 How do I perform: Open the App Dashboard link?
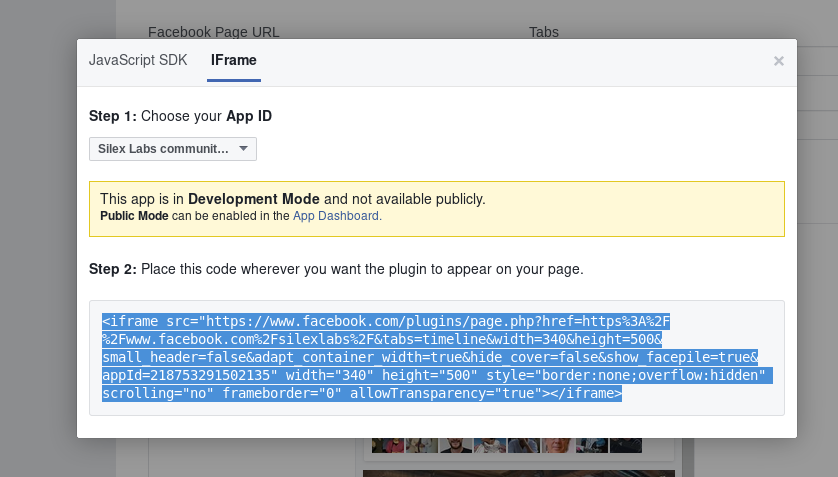[337, 216]
